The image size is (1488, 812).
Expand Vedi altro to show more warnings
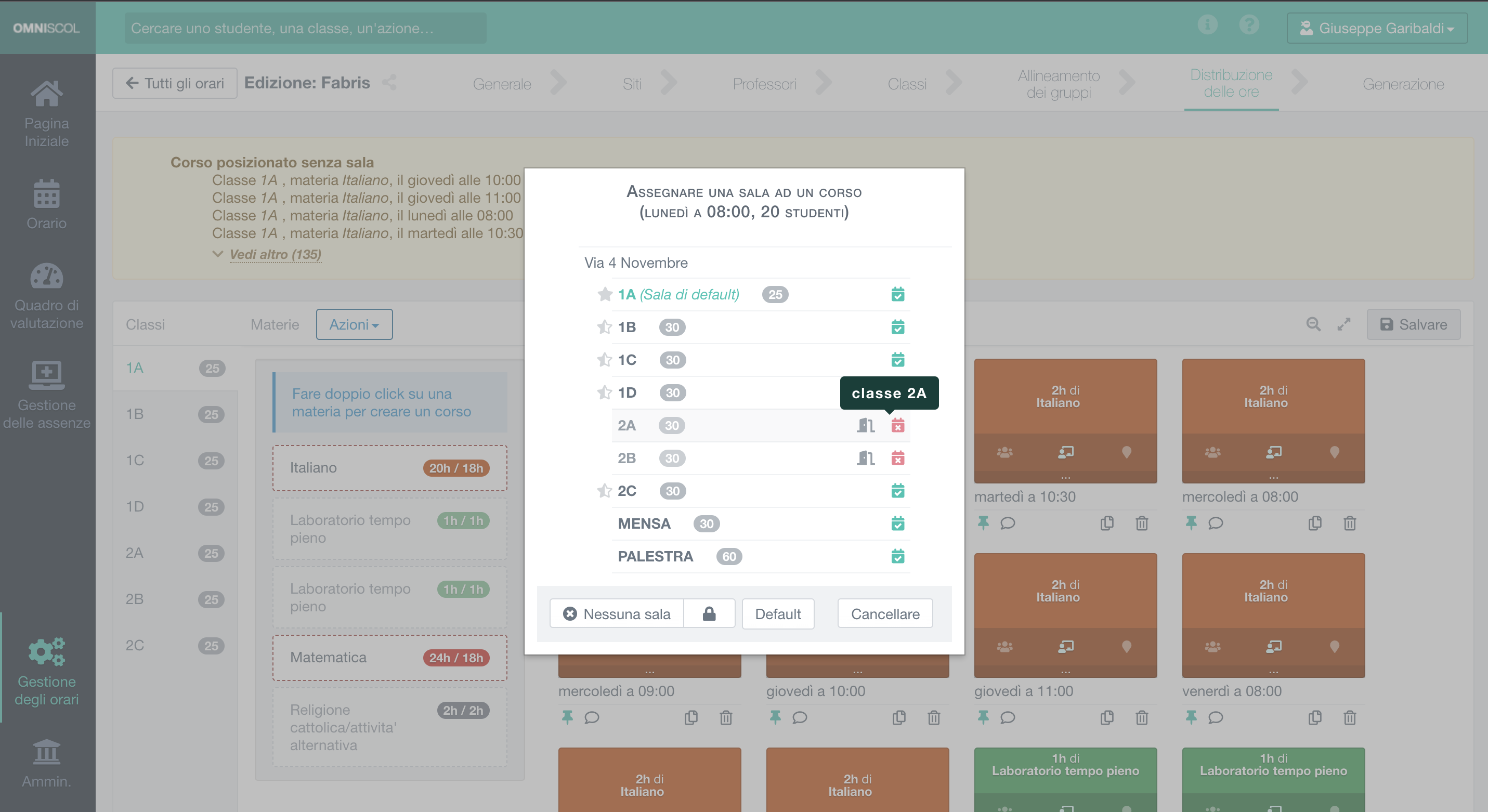pos(275,254)
